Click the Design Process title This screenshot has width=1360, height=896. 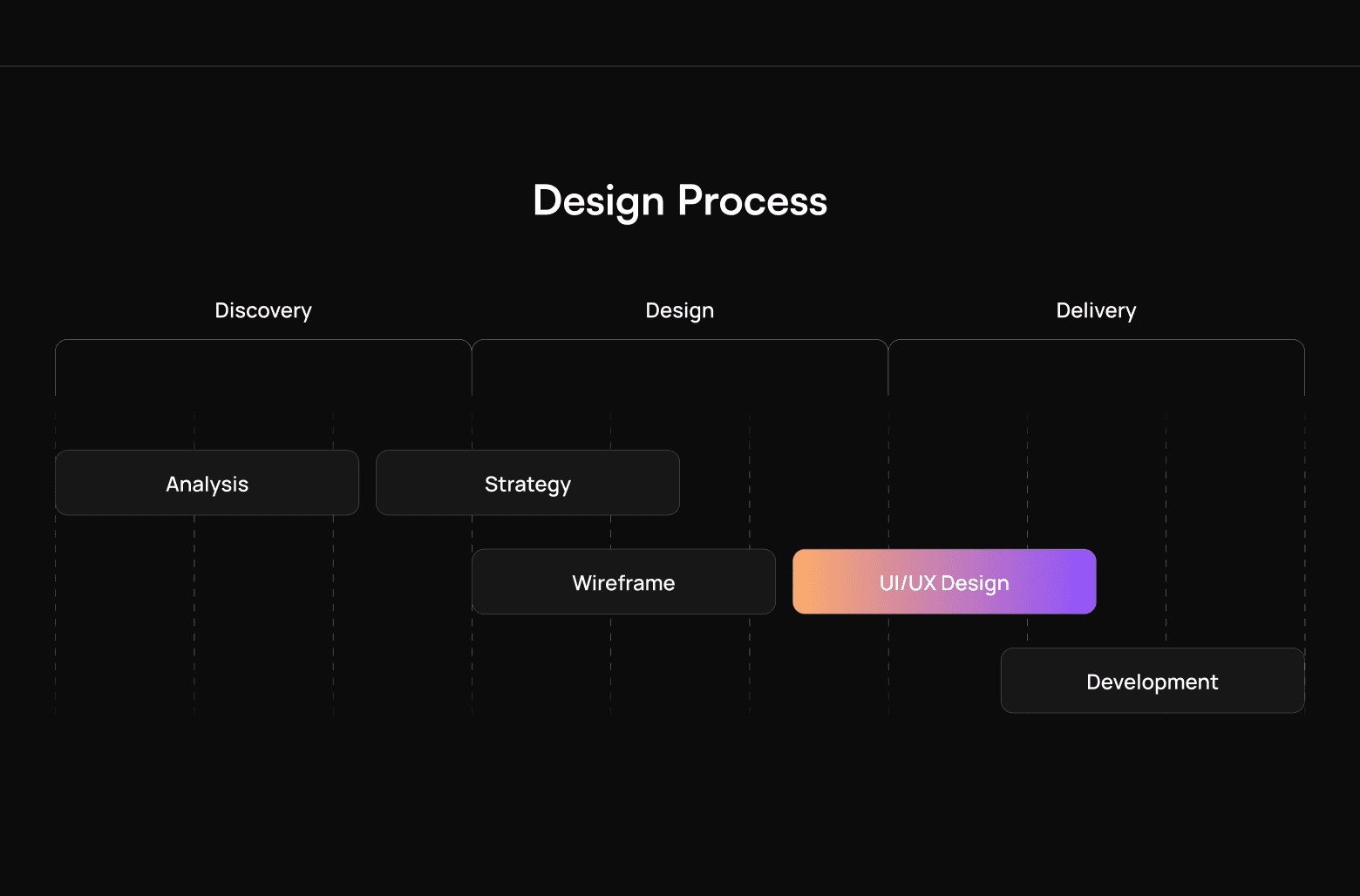tap(679, 200)
